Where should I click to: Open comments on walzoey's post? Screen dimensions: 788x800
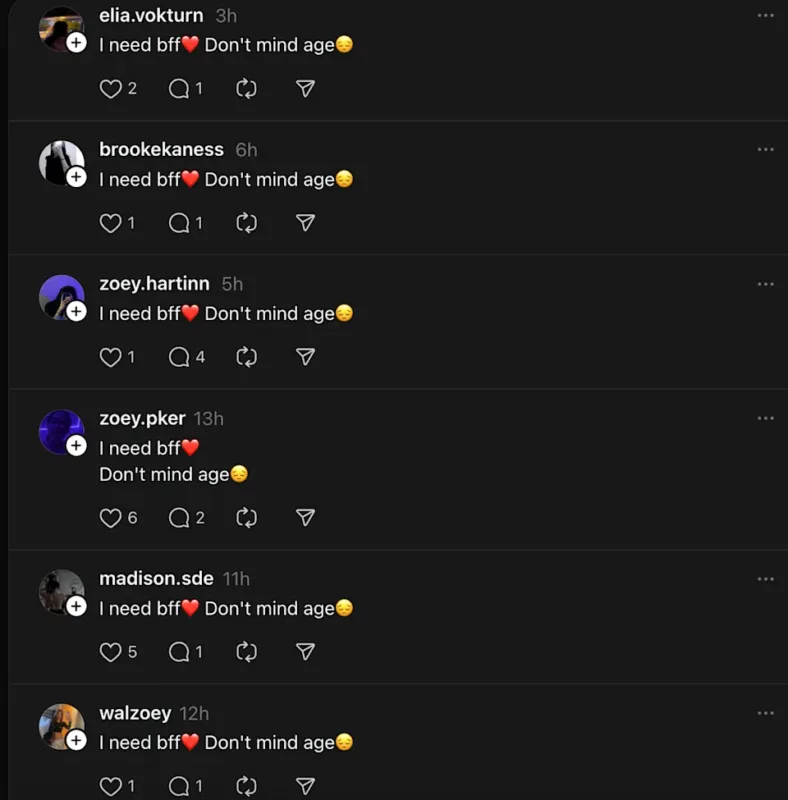click(181, 786)
